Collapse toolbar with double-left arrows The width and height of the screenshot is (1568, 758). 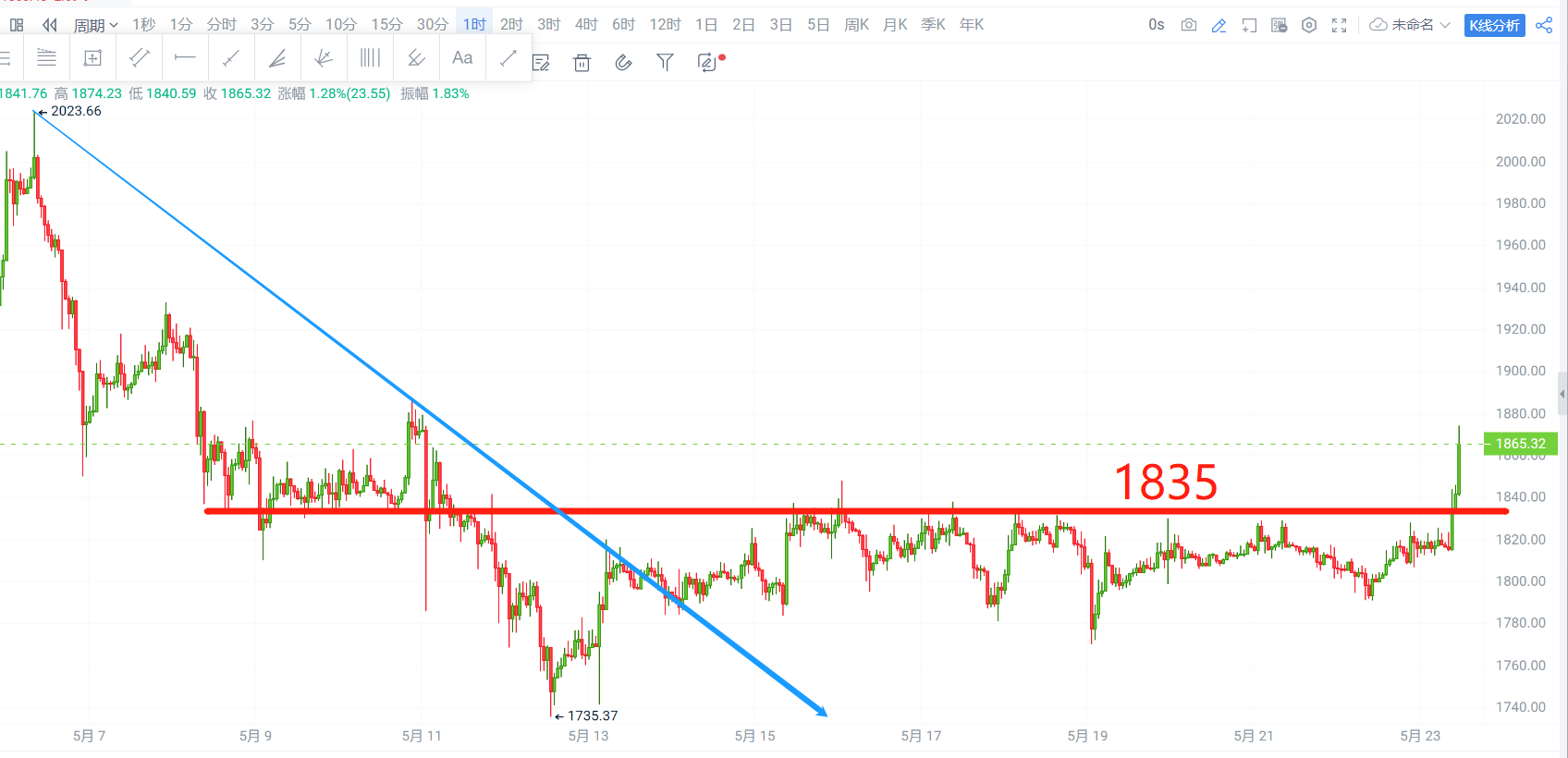(50, 25)
